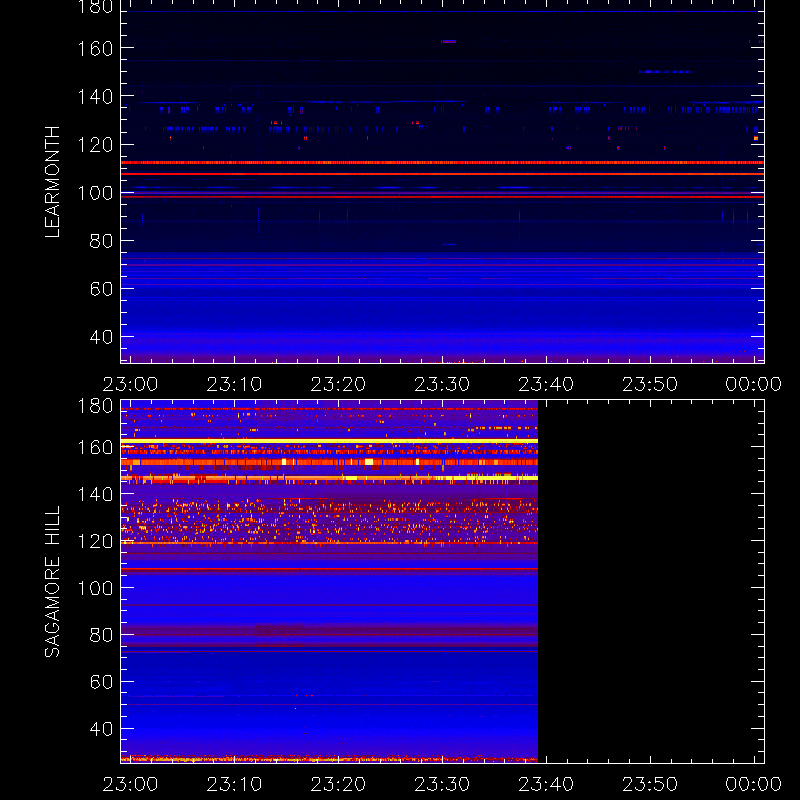Click 23:40 time label under Learmonth plot
800x800 pixels.
point(546,384)
